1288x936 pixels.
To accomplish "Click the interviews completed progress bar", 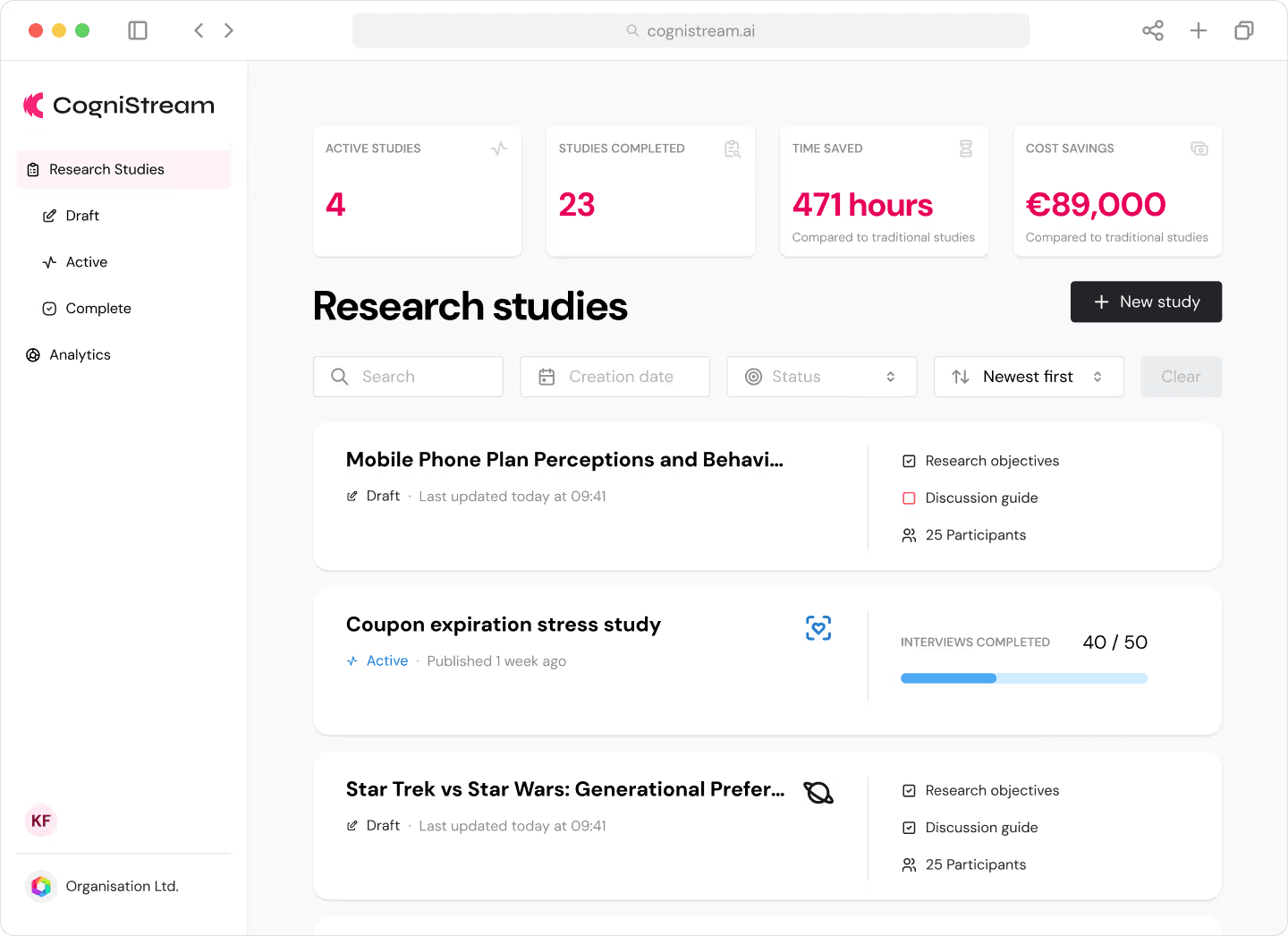I will click(1024, 678).
